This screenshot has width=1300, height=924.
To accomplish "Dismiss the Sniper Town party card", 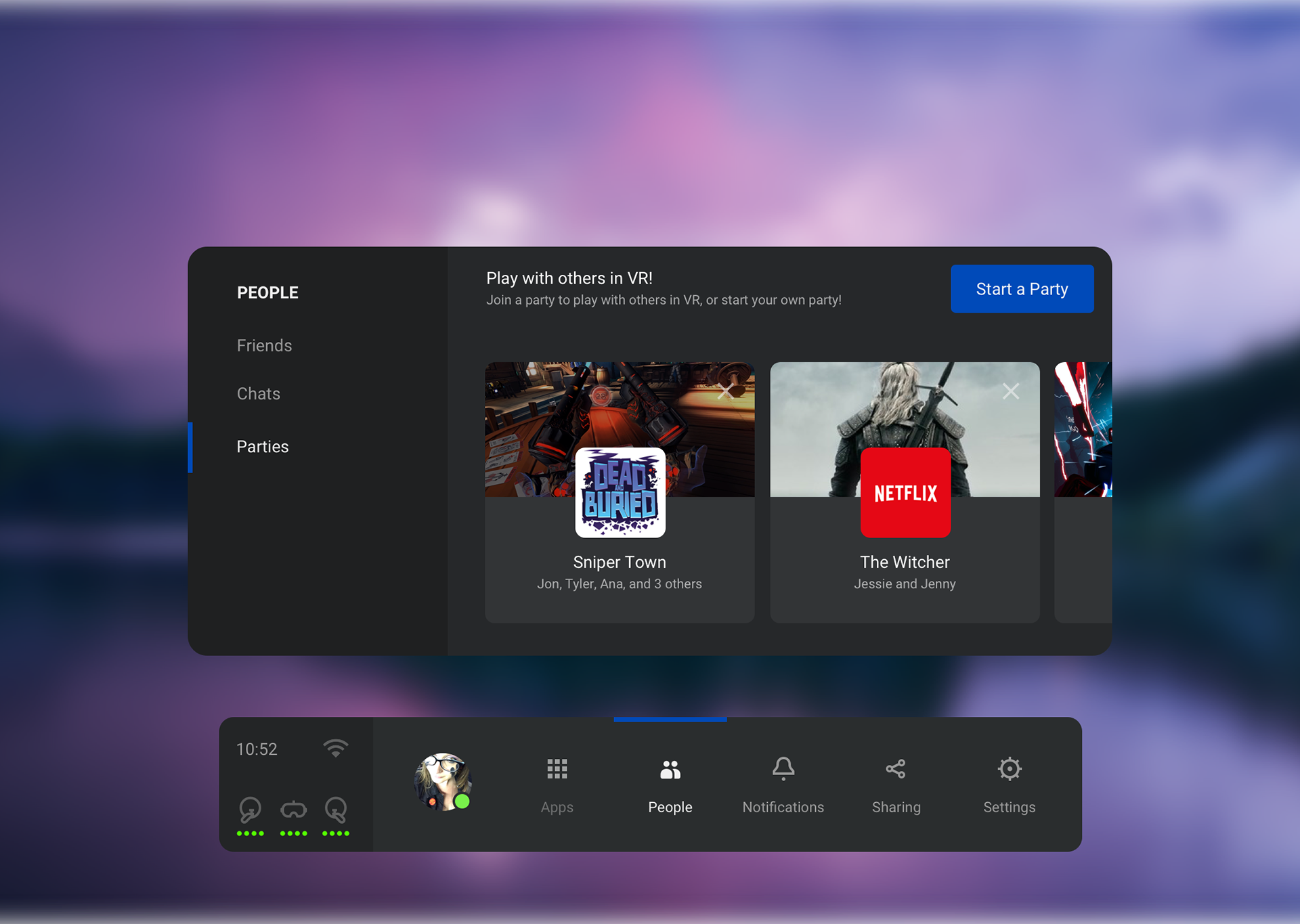I will 725,391.
